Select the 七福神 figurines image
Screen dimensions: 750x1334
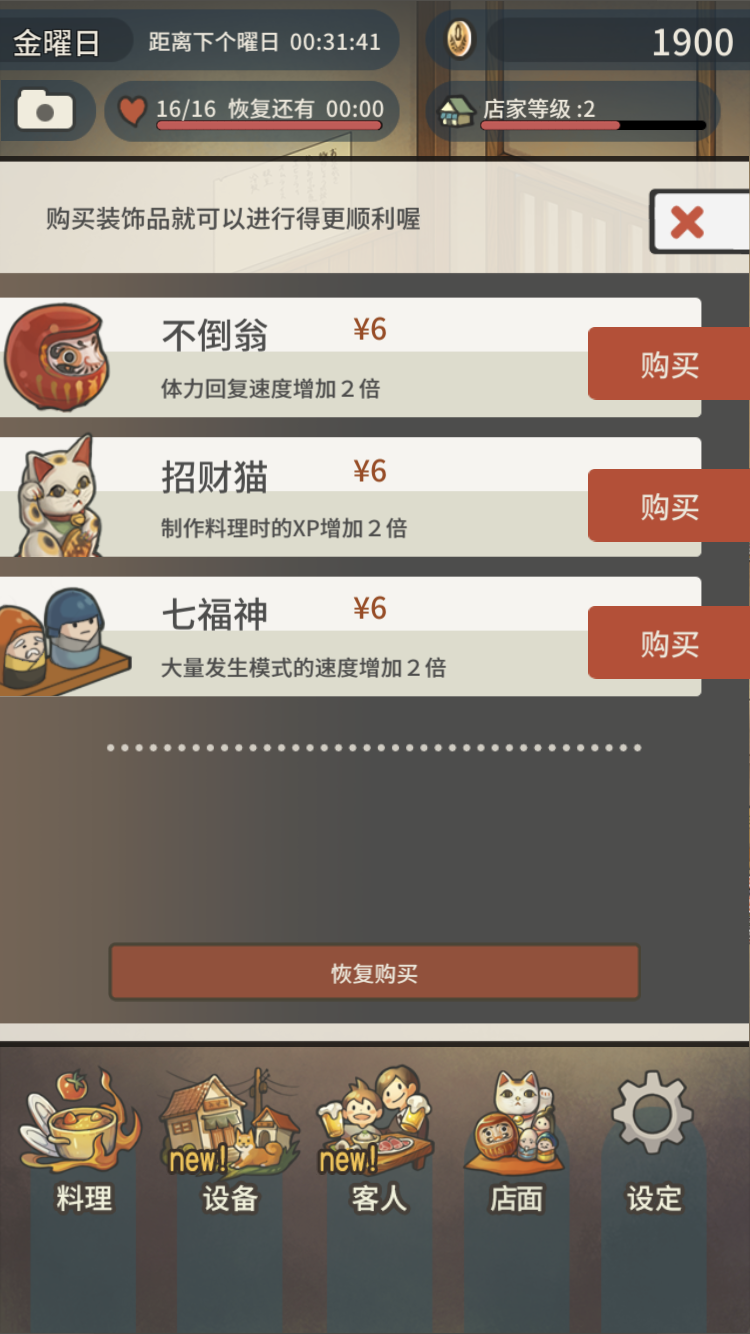pos(62,640)
